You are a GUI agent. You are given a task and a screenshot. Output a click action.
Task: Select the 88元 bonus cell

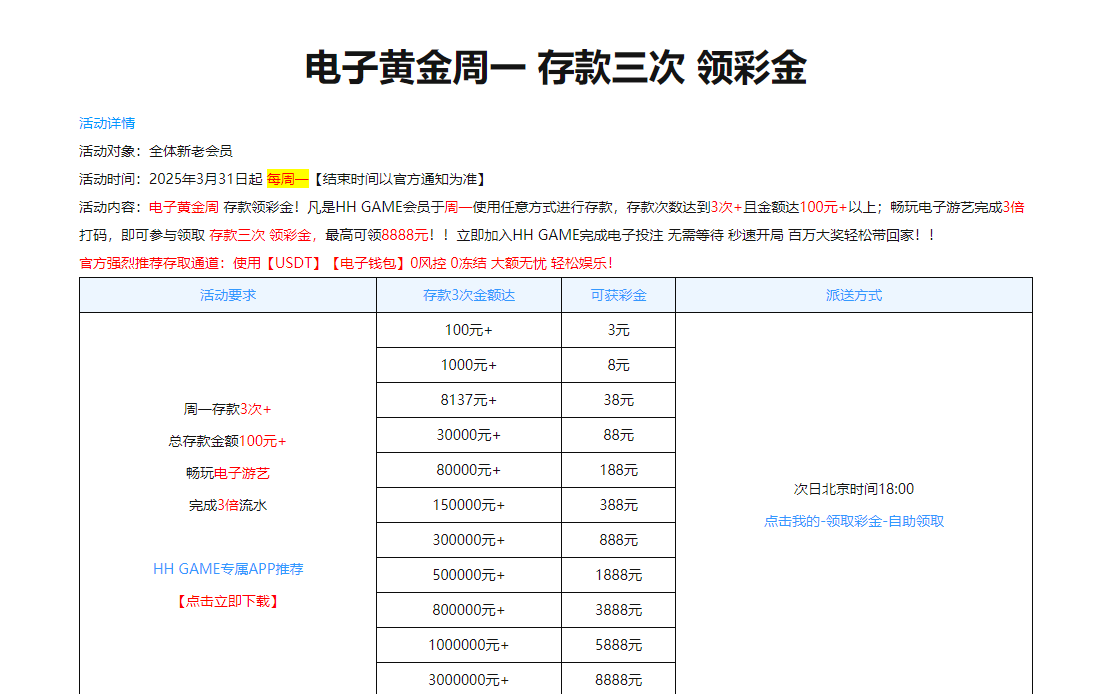point(618,435)
